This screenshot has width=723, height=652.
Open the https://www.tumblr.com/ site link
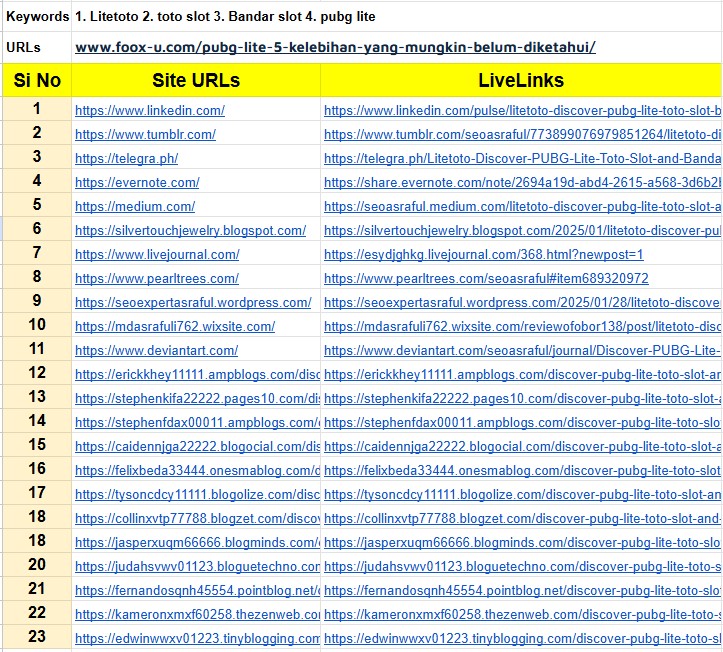tap(145, 134)
